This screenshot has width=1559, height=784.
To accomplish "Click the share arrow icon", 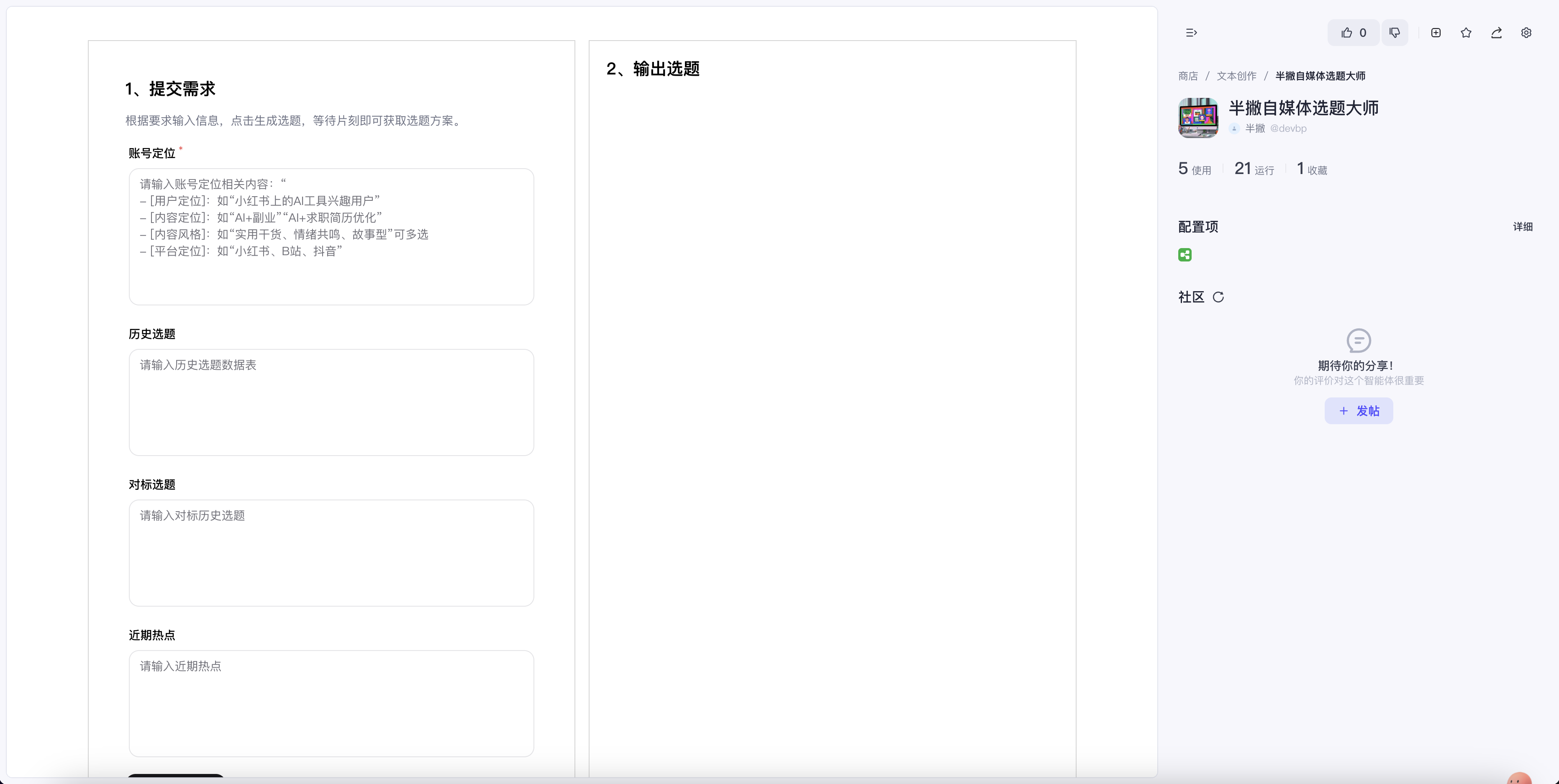I will coord(1496,33).
